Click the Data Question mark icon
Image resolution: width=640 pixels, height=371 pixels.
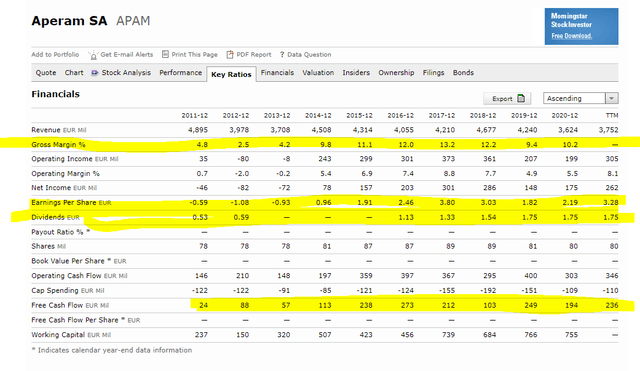[x=282, y=55]
